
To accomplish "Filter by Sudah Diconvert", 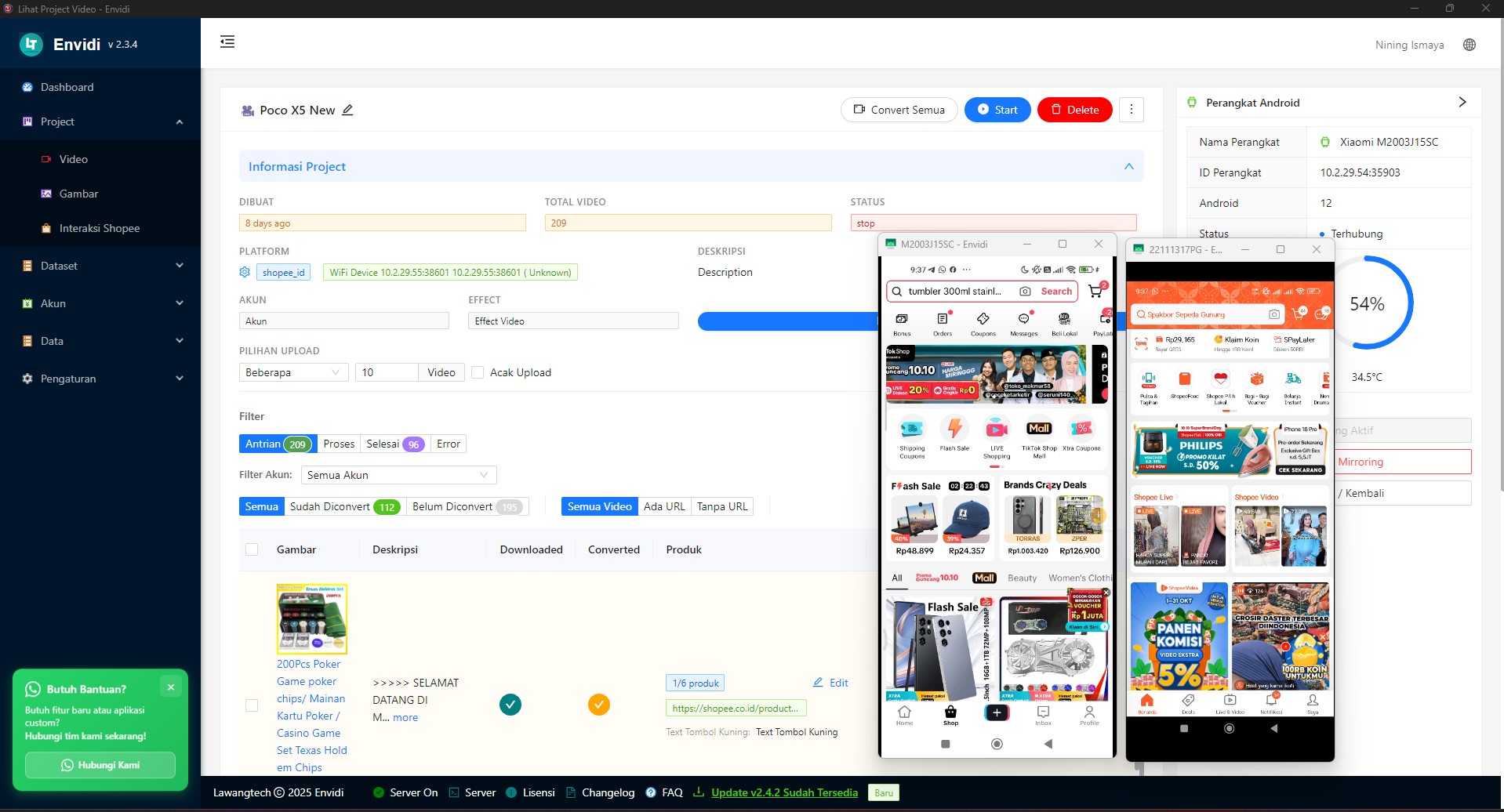I will pyautogui.click(x=345, y=506).
